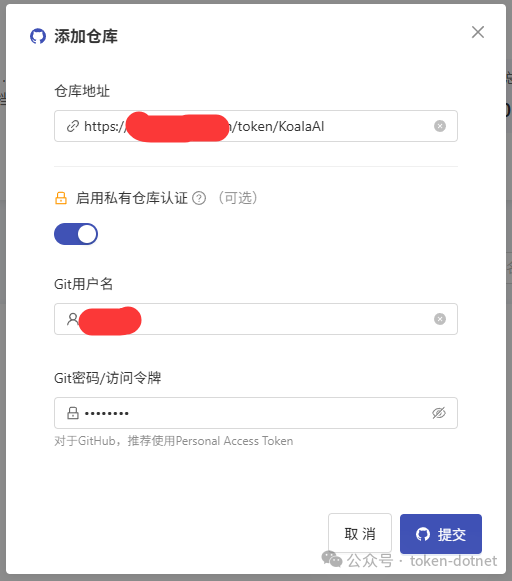This screenshot has height=581, width=512.
Task: Click the GitHub logo beside 添加仓库 title
Action: (38, 36)
